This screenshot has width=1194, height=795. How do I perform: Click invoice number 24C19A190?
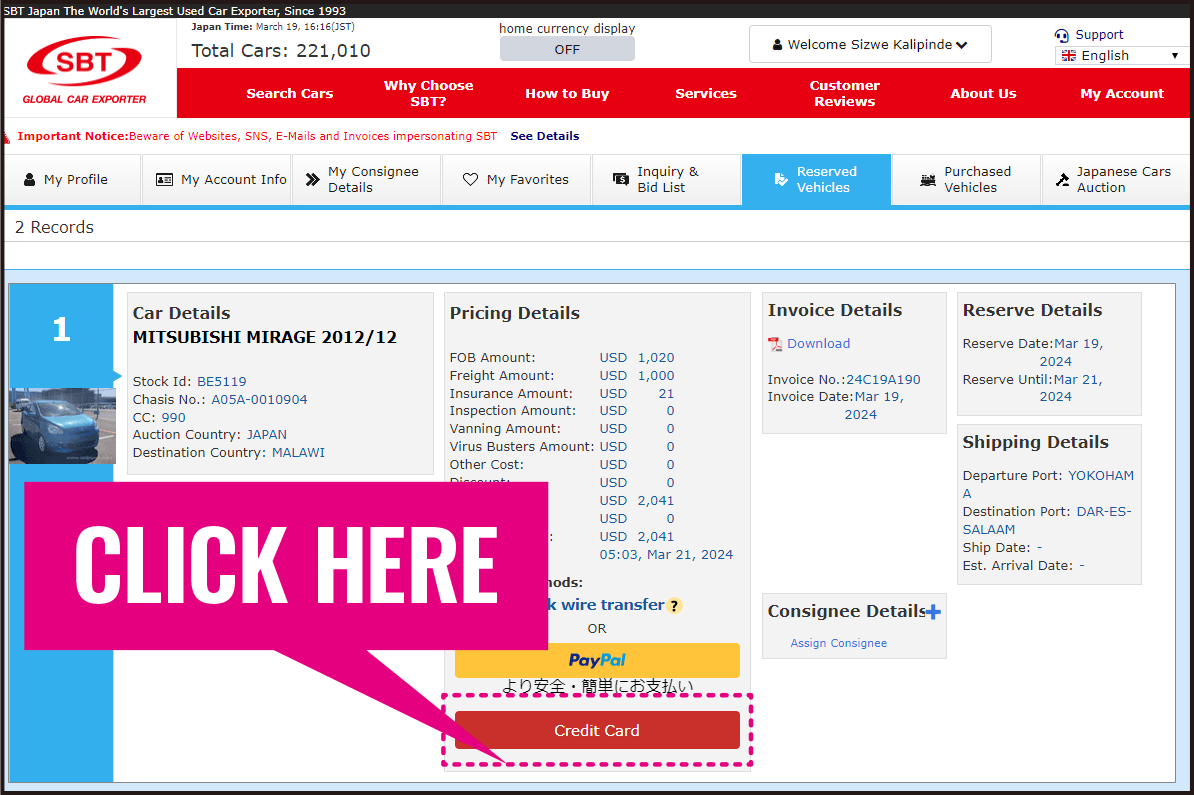[883, 380]
